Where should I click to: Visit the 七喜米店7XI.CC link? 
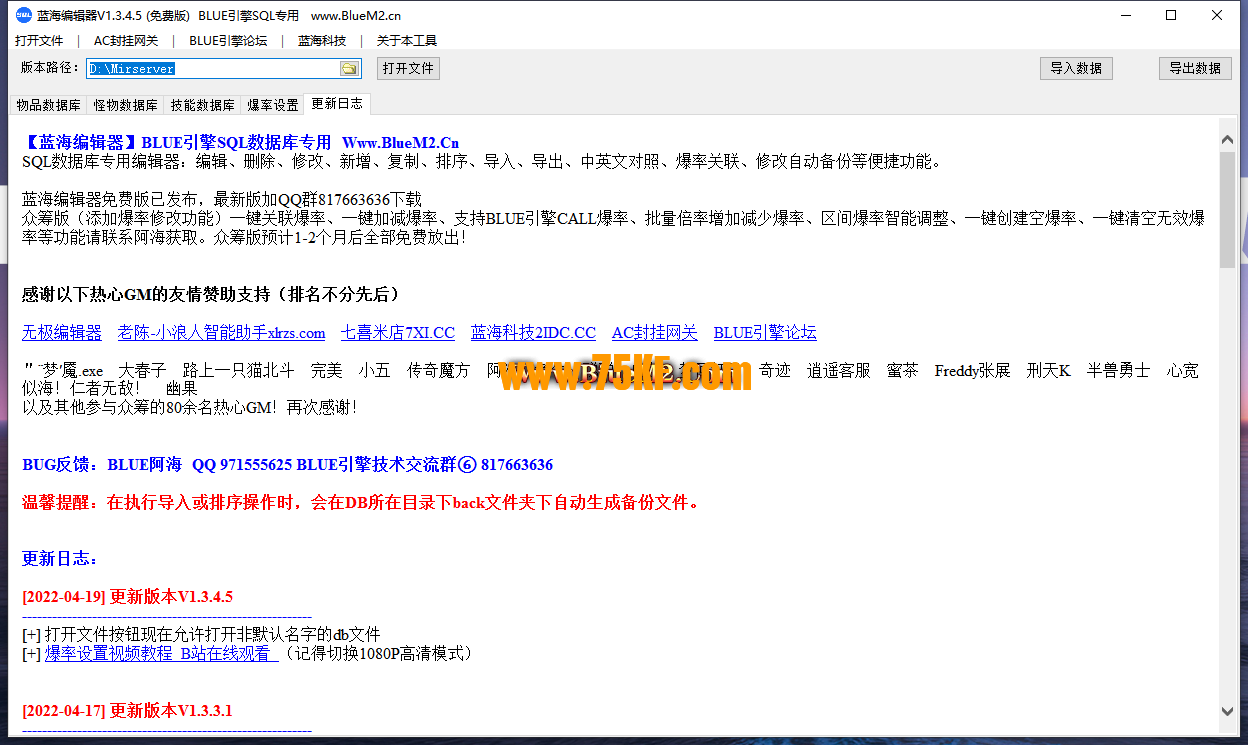398,333
